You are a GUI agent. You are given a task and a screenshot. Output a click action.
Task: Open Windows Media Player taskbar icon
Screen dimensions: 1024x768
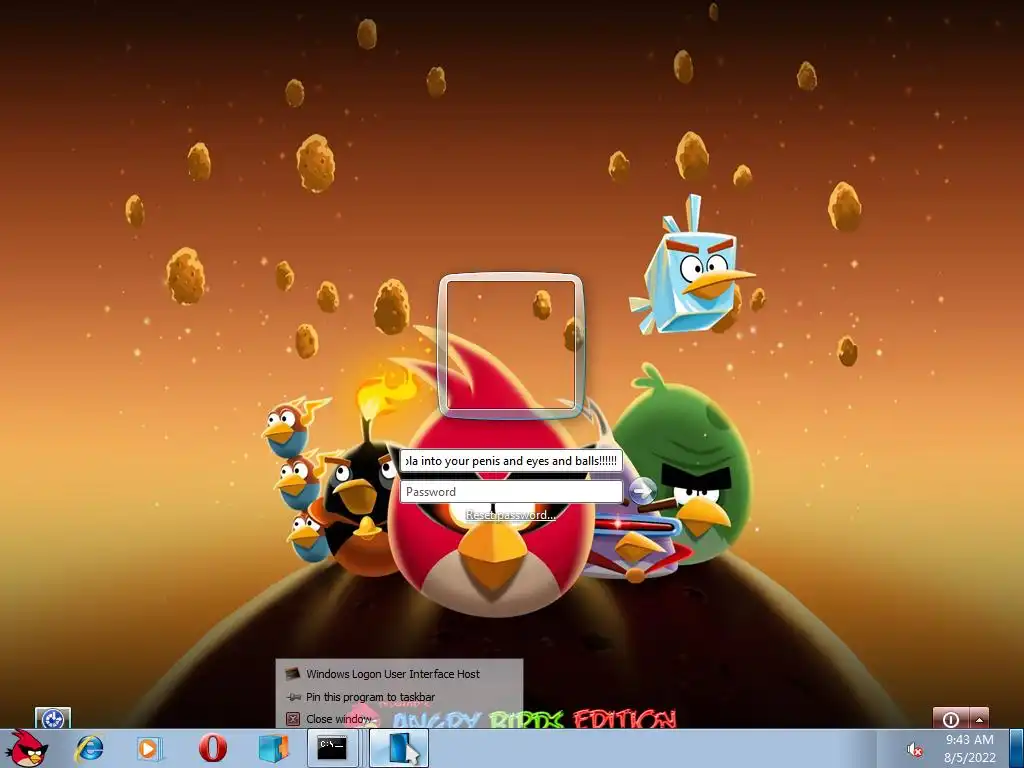pos(148,748)
